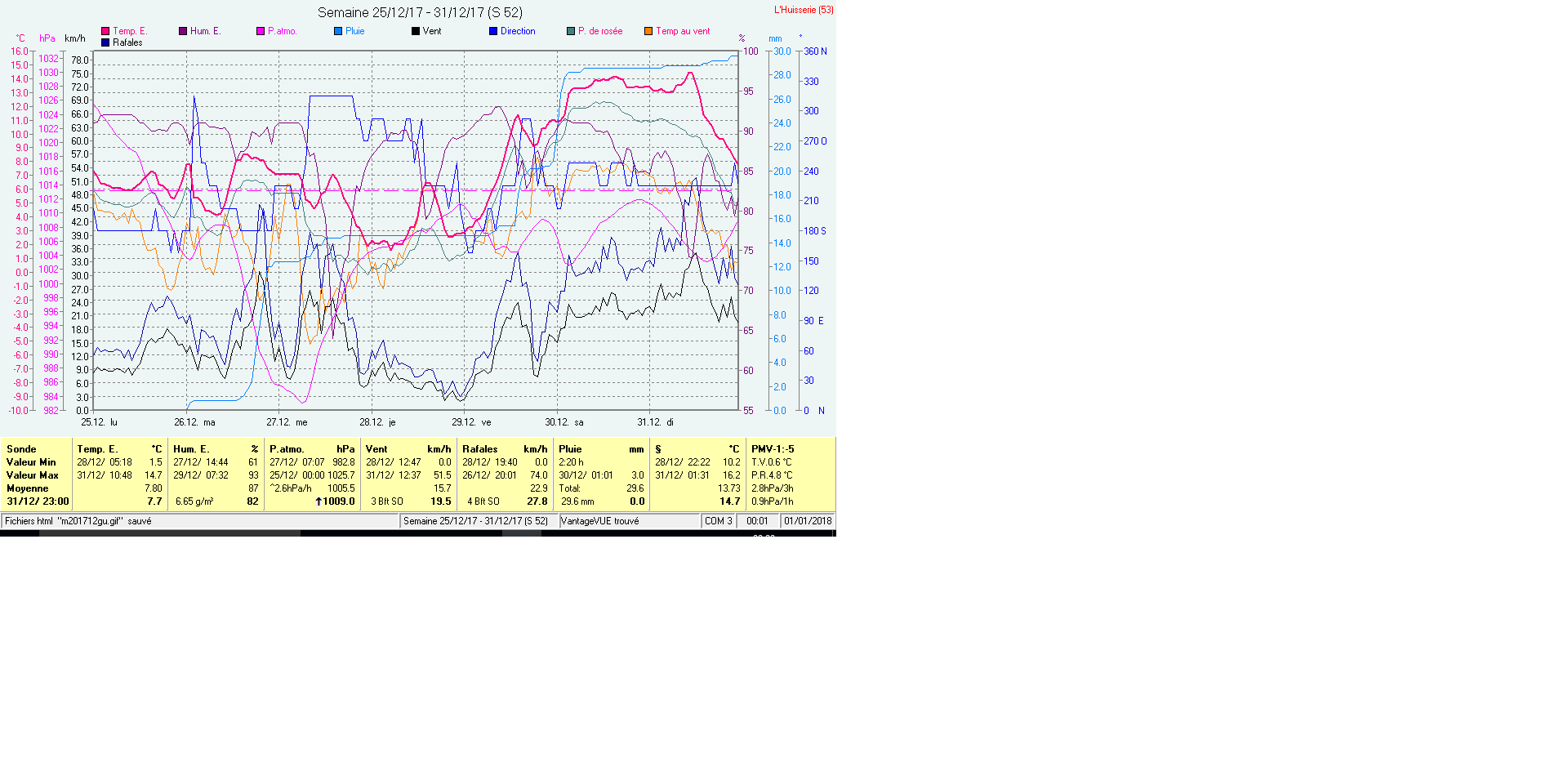Screen dimensions: 1568x762
Task: Click the '25.12. lu' date axis label
Action: [x=99, y=422]
